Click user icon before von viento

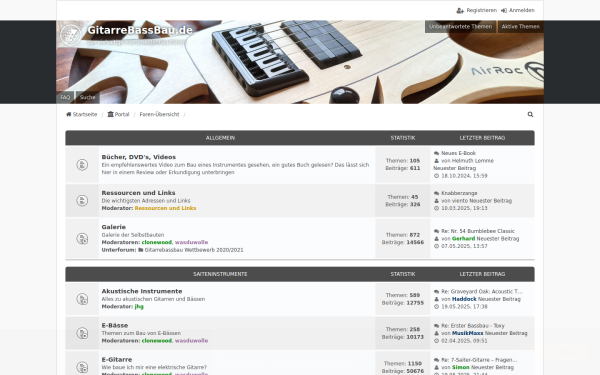pos(437,201)
